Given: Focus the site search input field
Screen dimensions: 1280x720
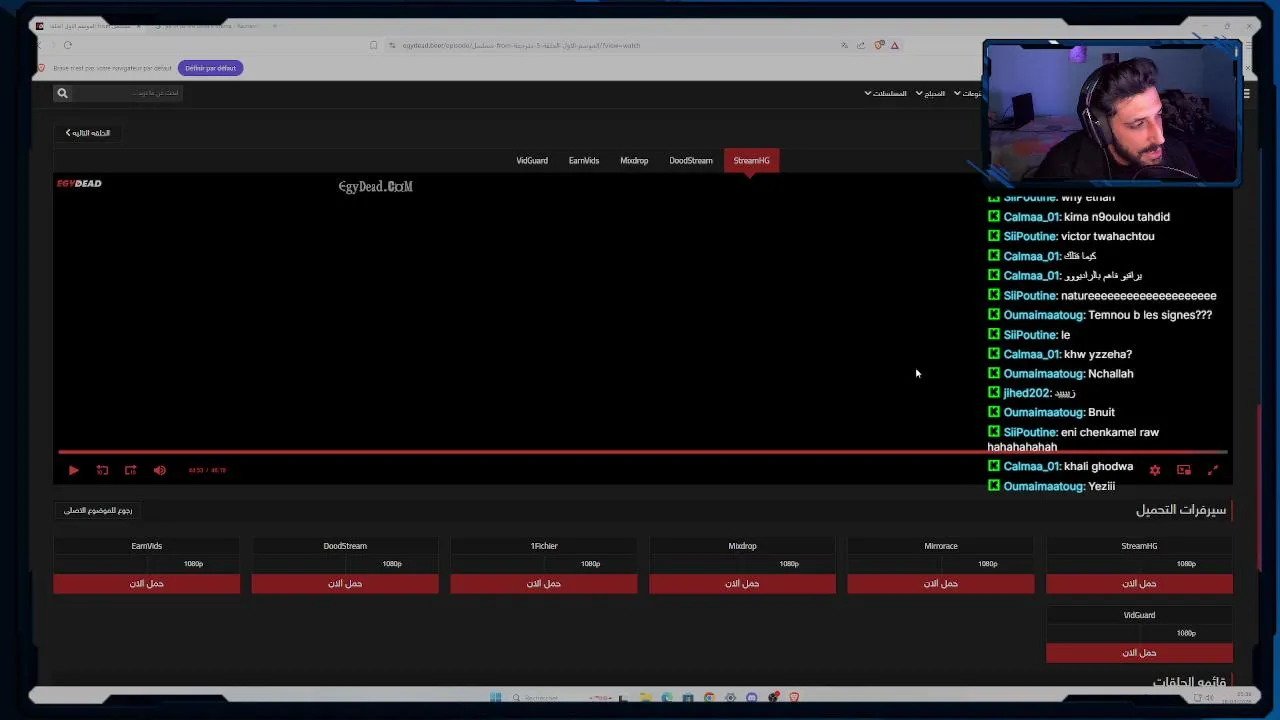Looking at the screenshot, I should pos(130,93).
